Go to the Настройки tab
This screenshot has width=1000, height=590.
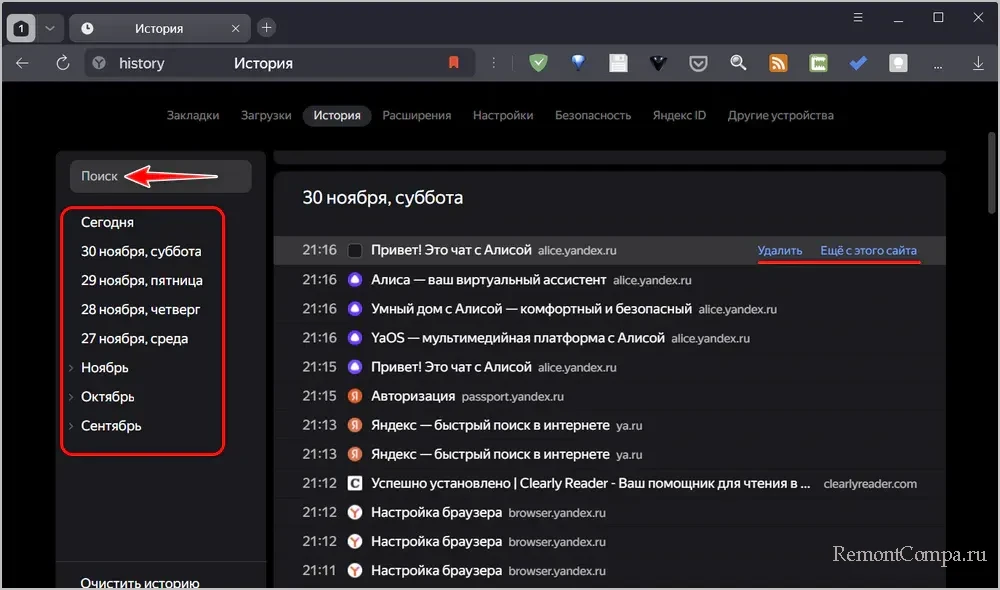503,115
